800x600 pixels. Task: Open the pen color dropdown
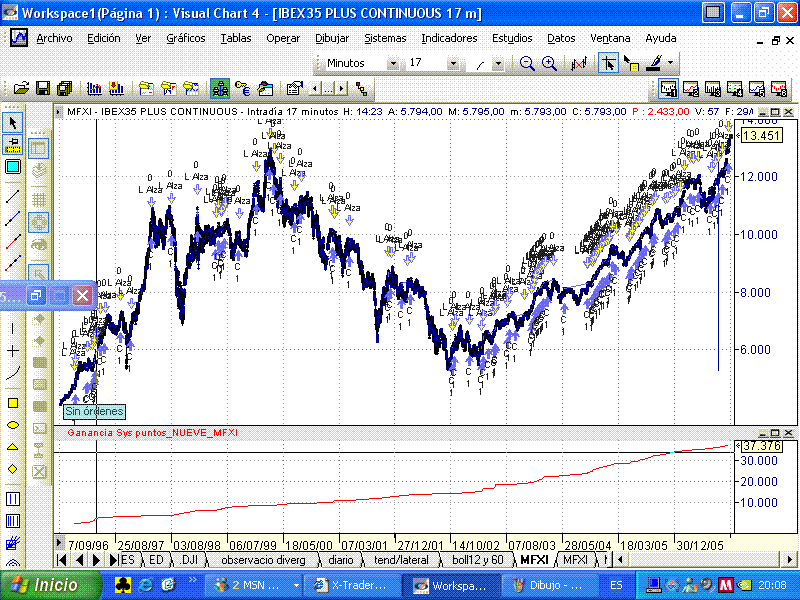point(670,63)
